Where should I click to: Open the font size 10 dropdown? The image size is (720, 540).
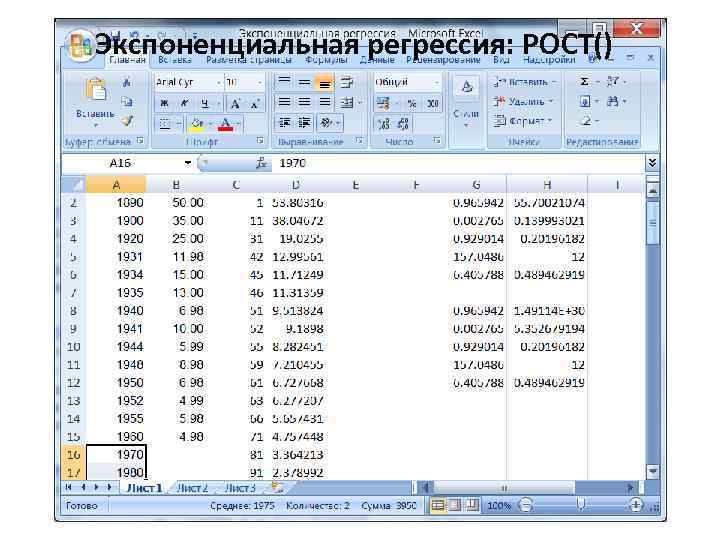pos(259,83)
